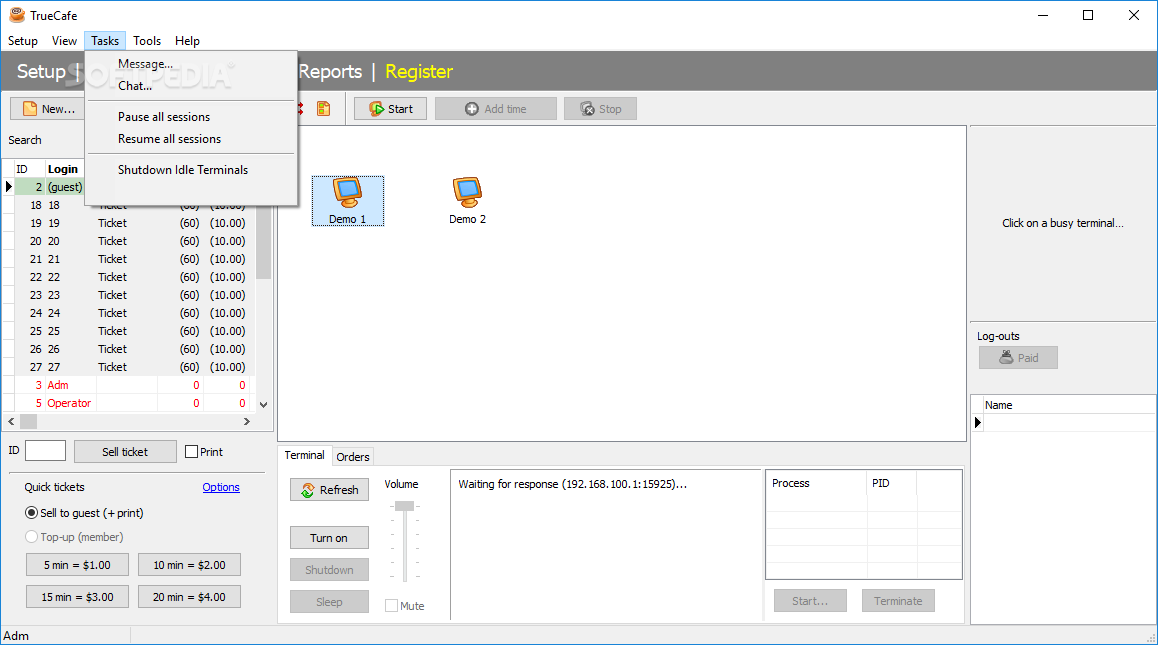Open the Help menu
Image resolution: width=1158 pixels, height=645 pixels.
point(187,41)
